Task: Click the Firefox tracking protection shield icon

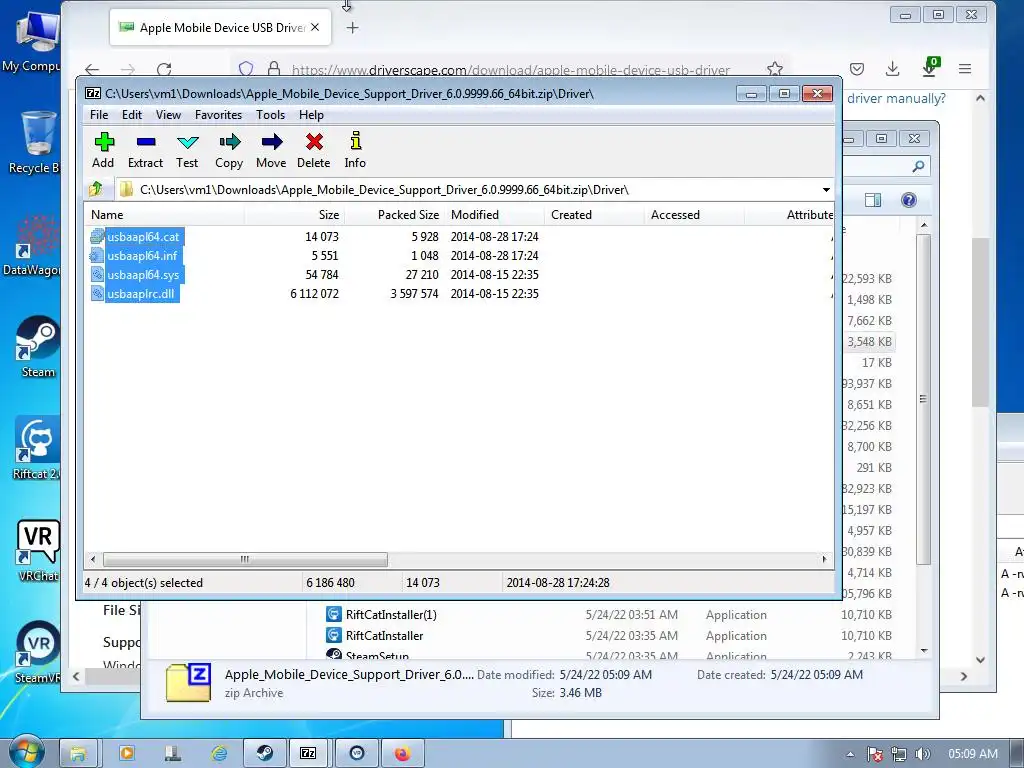Action: (x=246, y=69)
